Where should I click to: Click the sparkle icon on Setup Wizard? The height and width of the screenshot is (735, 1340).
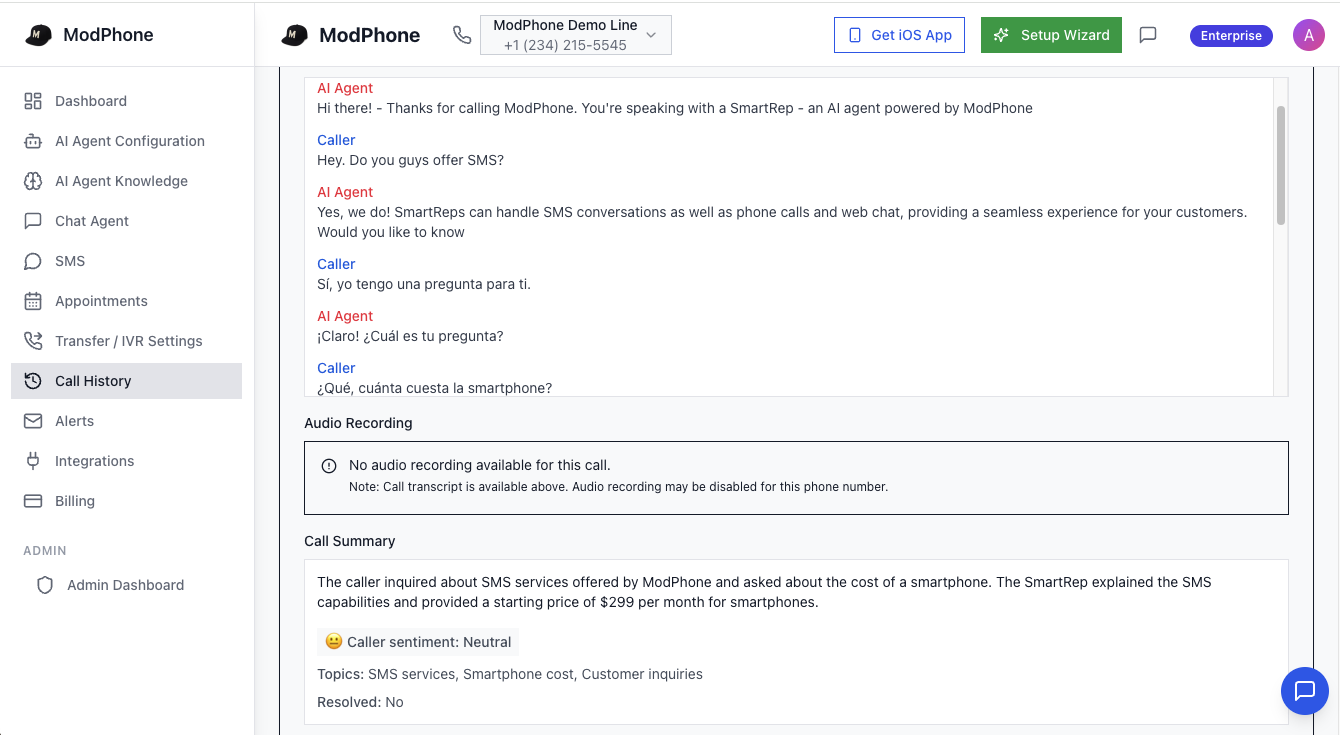[1001, 35]
